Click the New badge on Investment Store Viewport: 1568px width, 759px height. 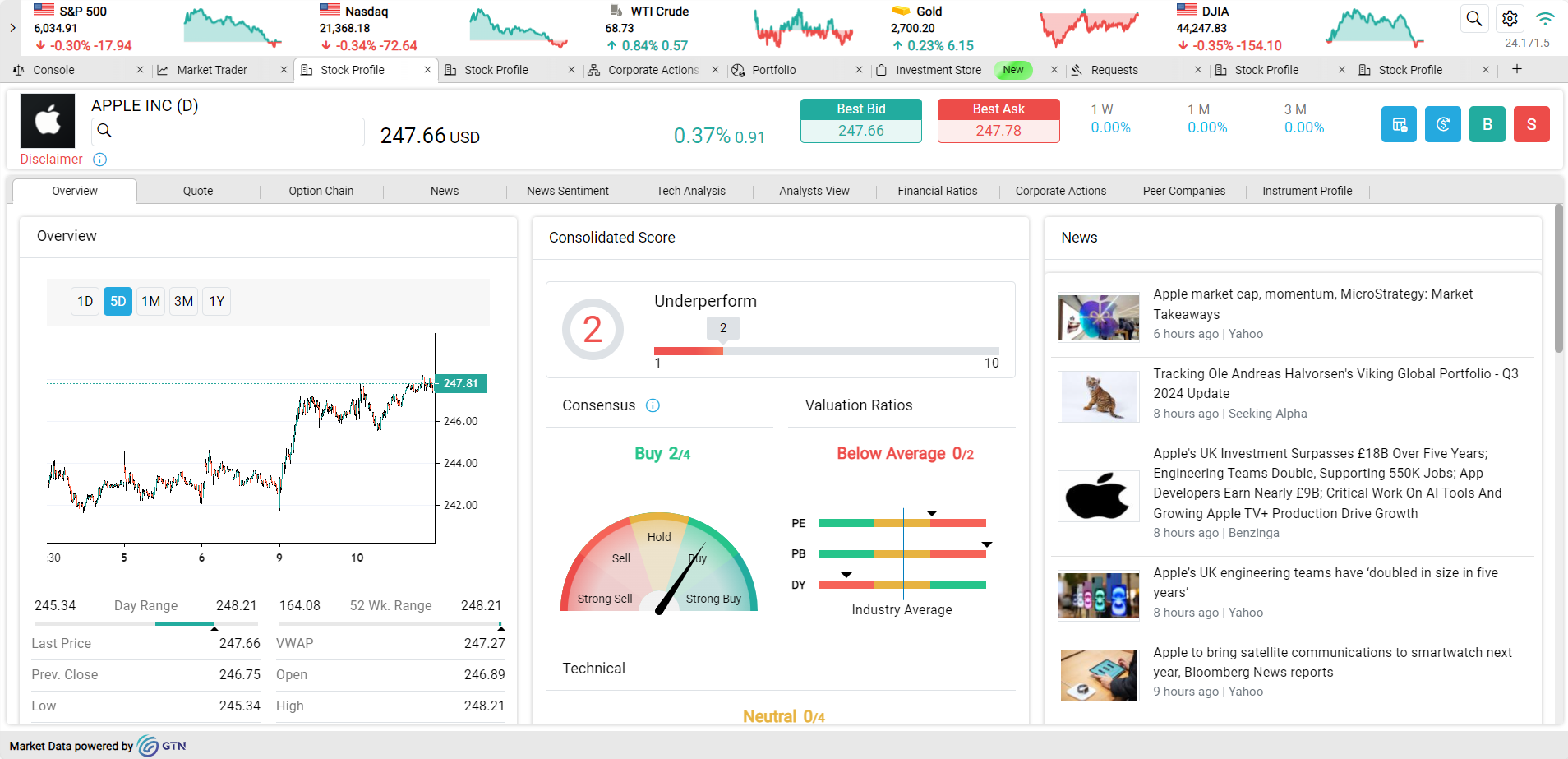(1013, 70)
